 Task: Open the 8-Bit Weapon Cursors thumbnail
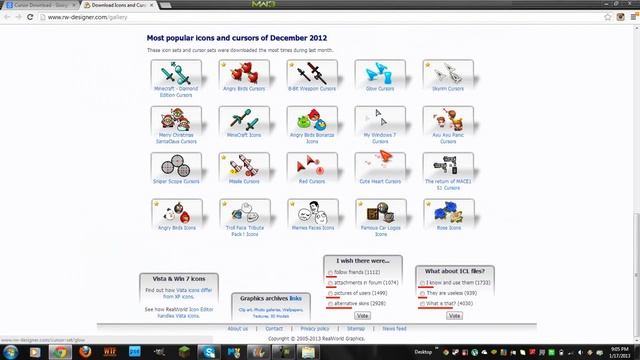312,73
